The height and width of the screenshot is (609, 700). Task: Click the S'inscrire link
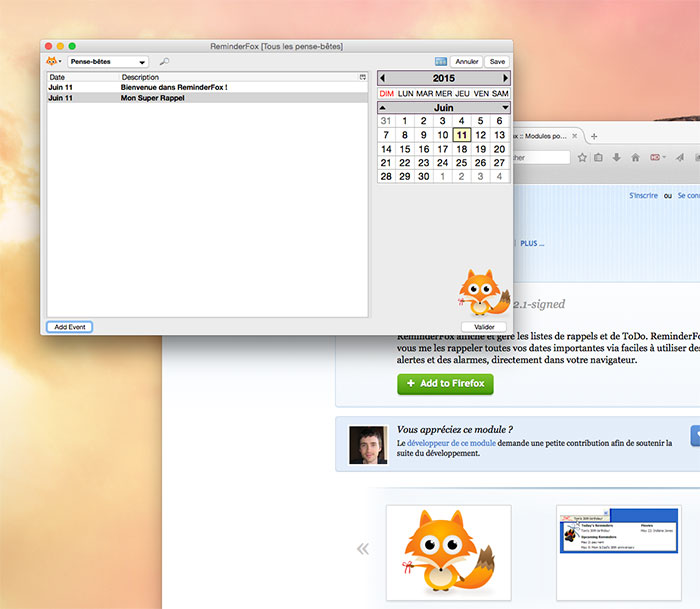(x=643, y=196)
